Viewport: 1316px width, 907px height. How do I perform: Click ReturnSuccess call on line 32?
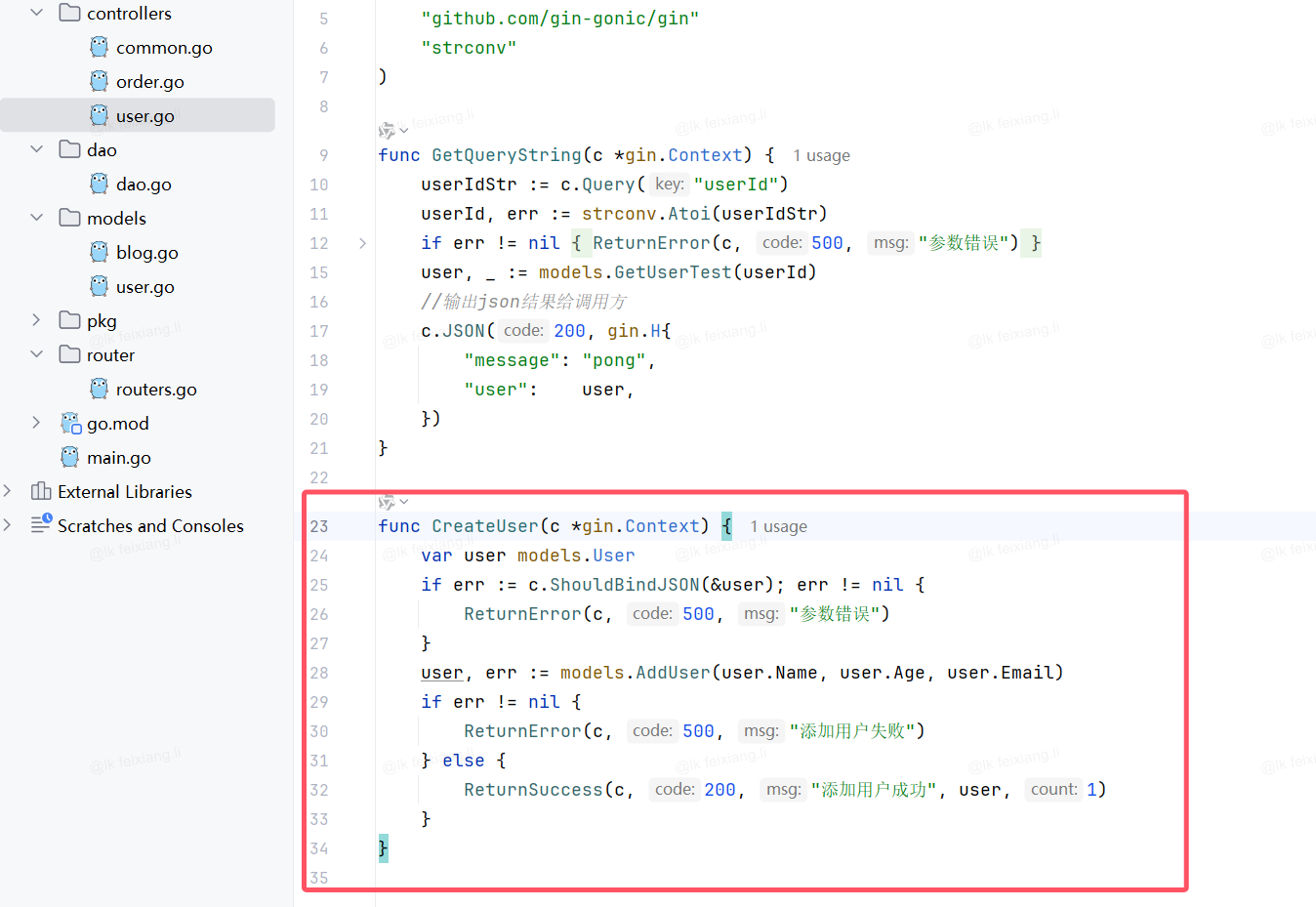(533, 790)
